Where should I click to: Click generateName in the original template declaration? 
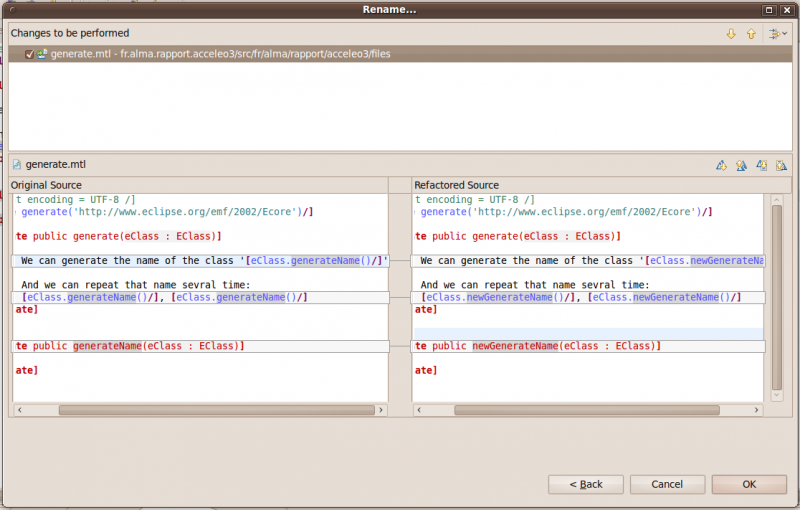click(x=106, y=346)
